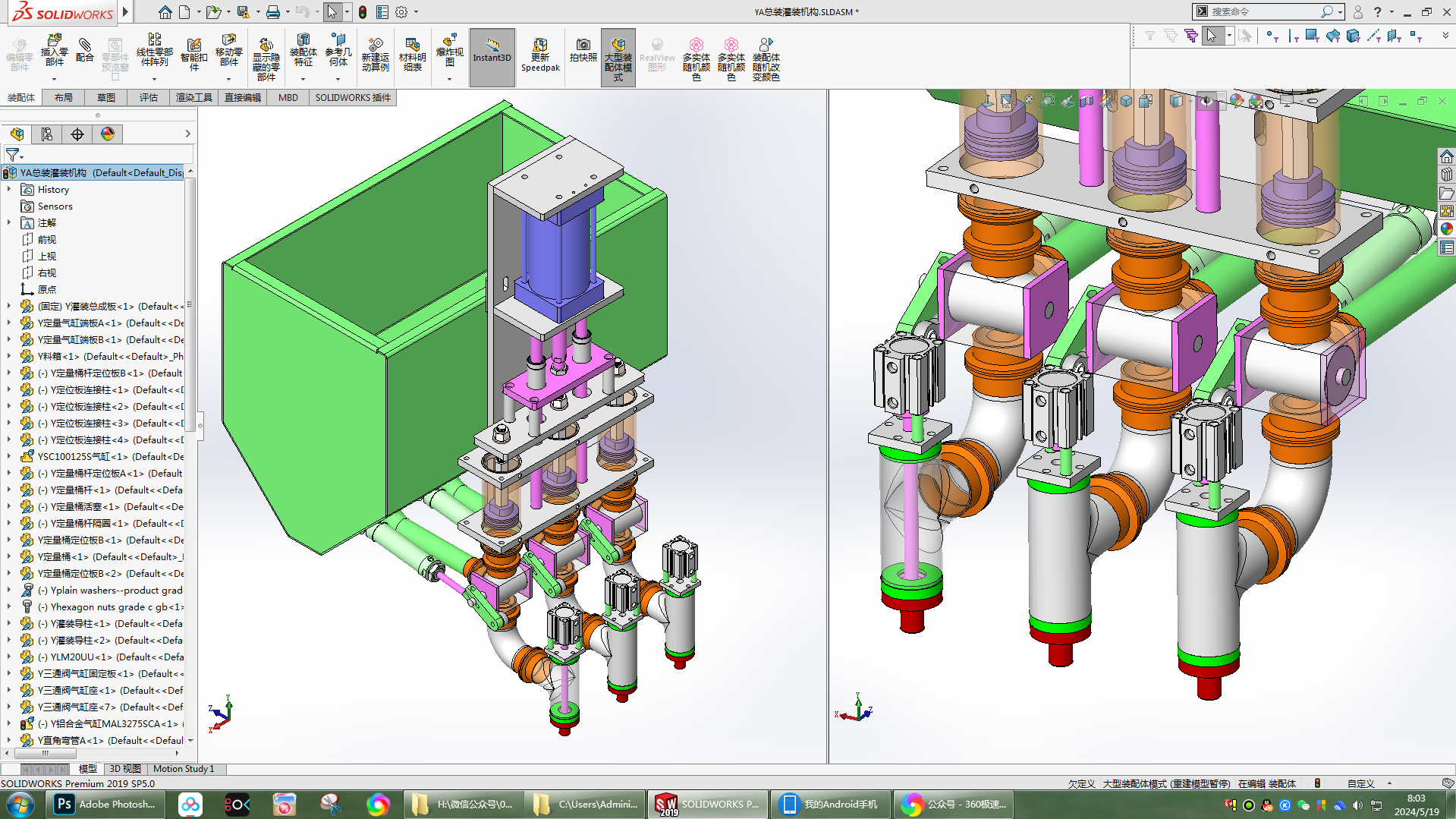Toggle the filter surface bodies selection filter
This screenshot has width=1456, height=819.
click(1332, 36)
